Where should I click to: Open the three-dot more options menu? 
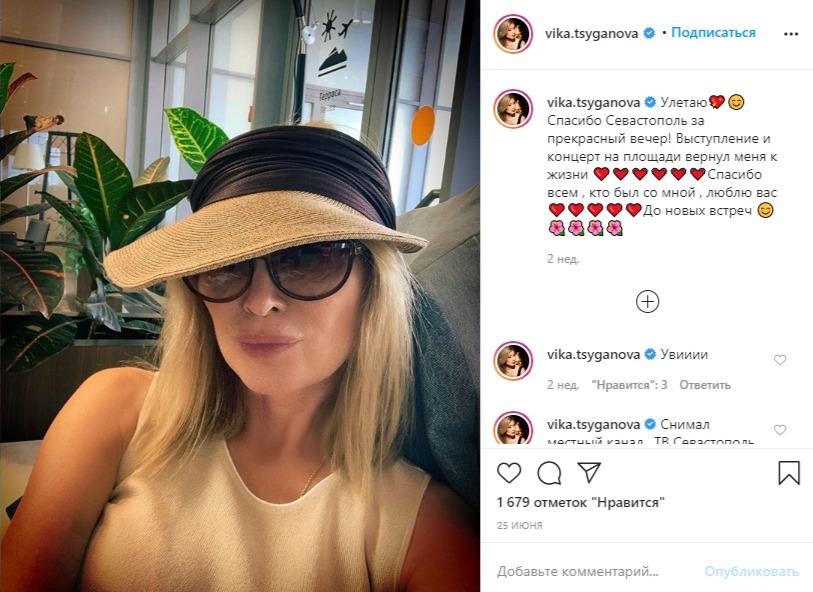point(791,34)
